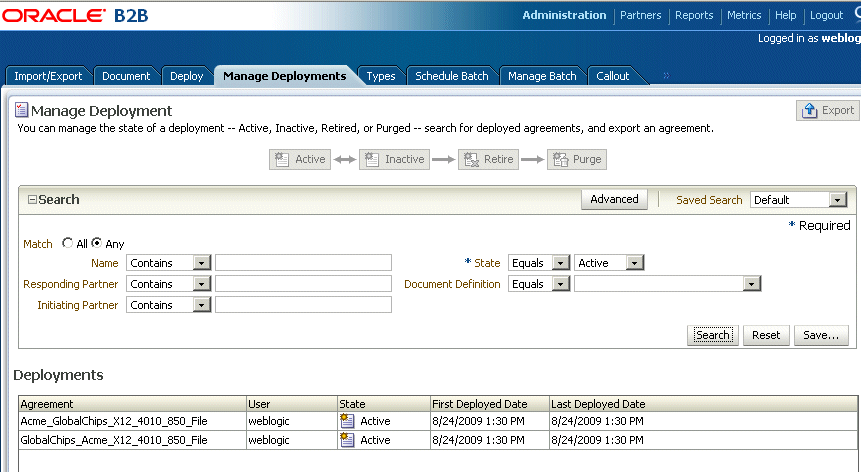Click the Save... button
Image resolution: width=861 pixels, height=472 pixels.
821,335
